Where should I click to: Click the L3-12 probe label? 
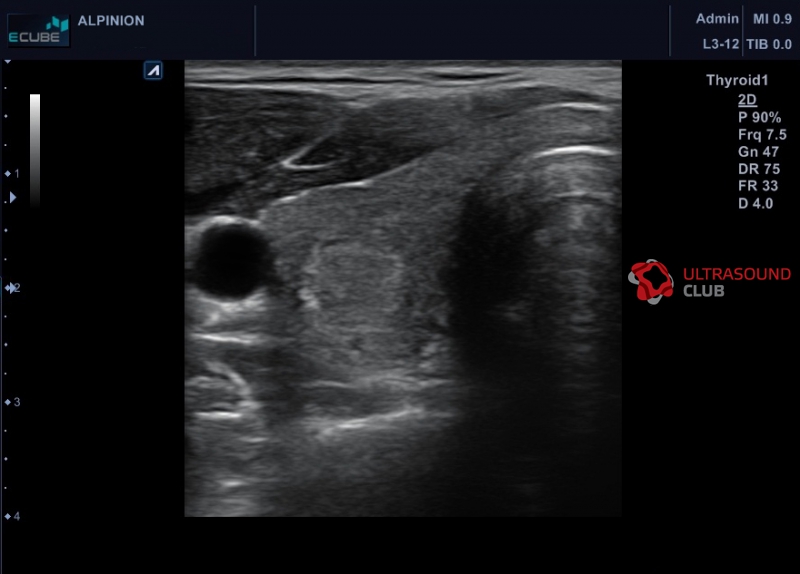pos(720,44)
